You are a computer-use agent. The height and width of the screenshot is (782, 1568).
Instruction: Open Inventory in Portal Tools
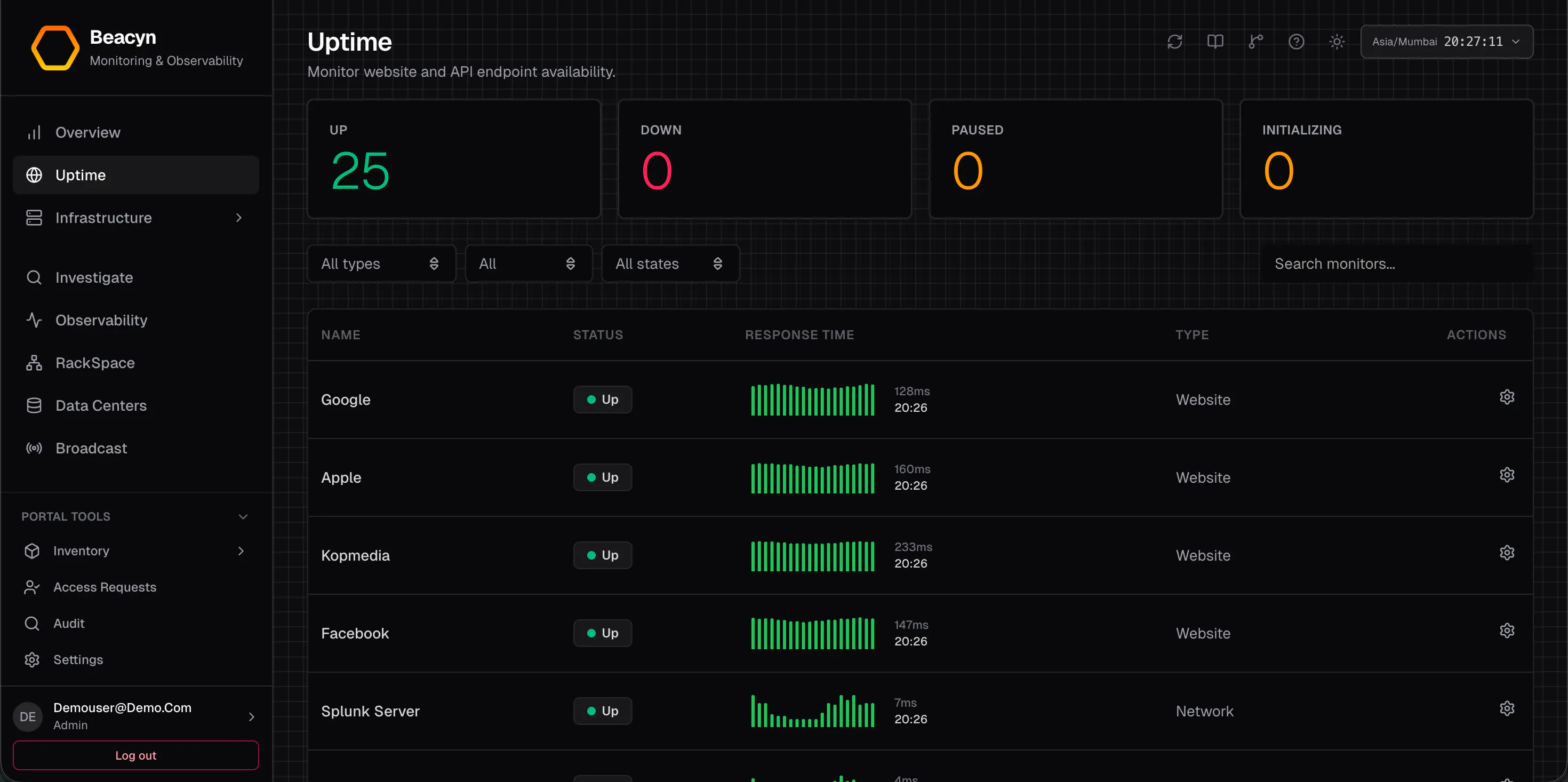coord(136,550)
